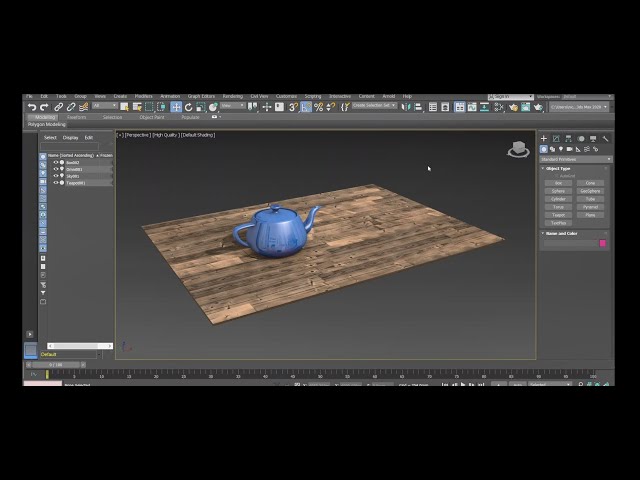Toggle the Scene Explorer icon in the toolbar
This screenshot has width=640, height=480.
point(433,107)
